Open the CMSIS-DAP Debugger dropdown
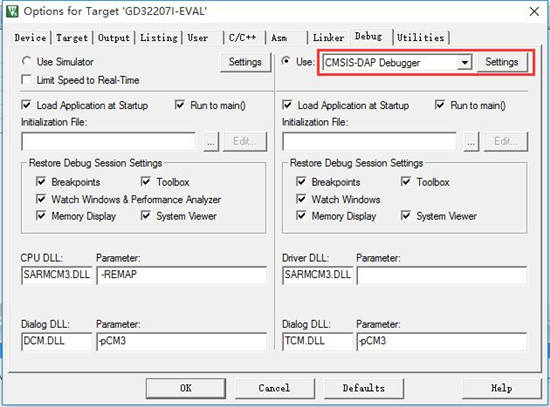The height and width of the screenshot is (407, 550). (x=464, y=63)
